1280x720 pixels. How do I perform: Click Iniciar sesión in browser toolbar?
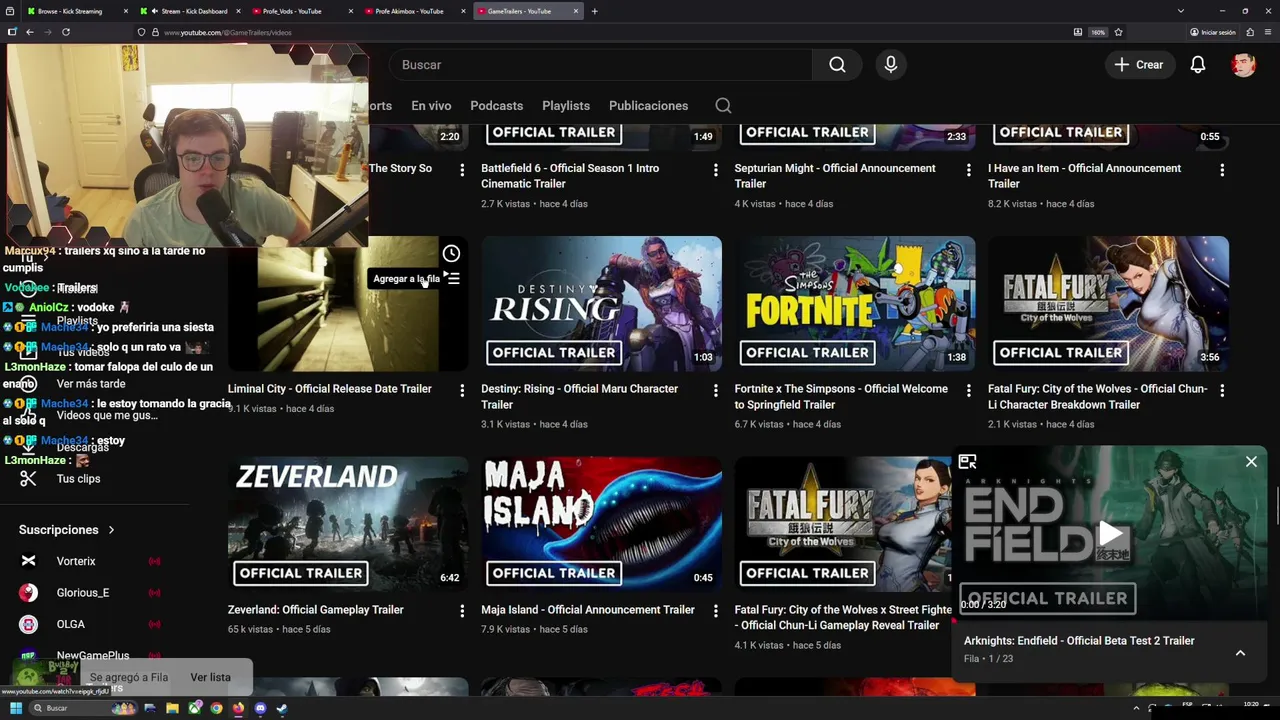(1213, 32)
